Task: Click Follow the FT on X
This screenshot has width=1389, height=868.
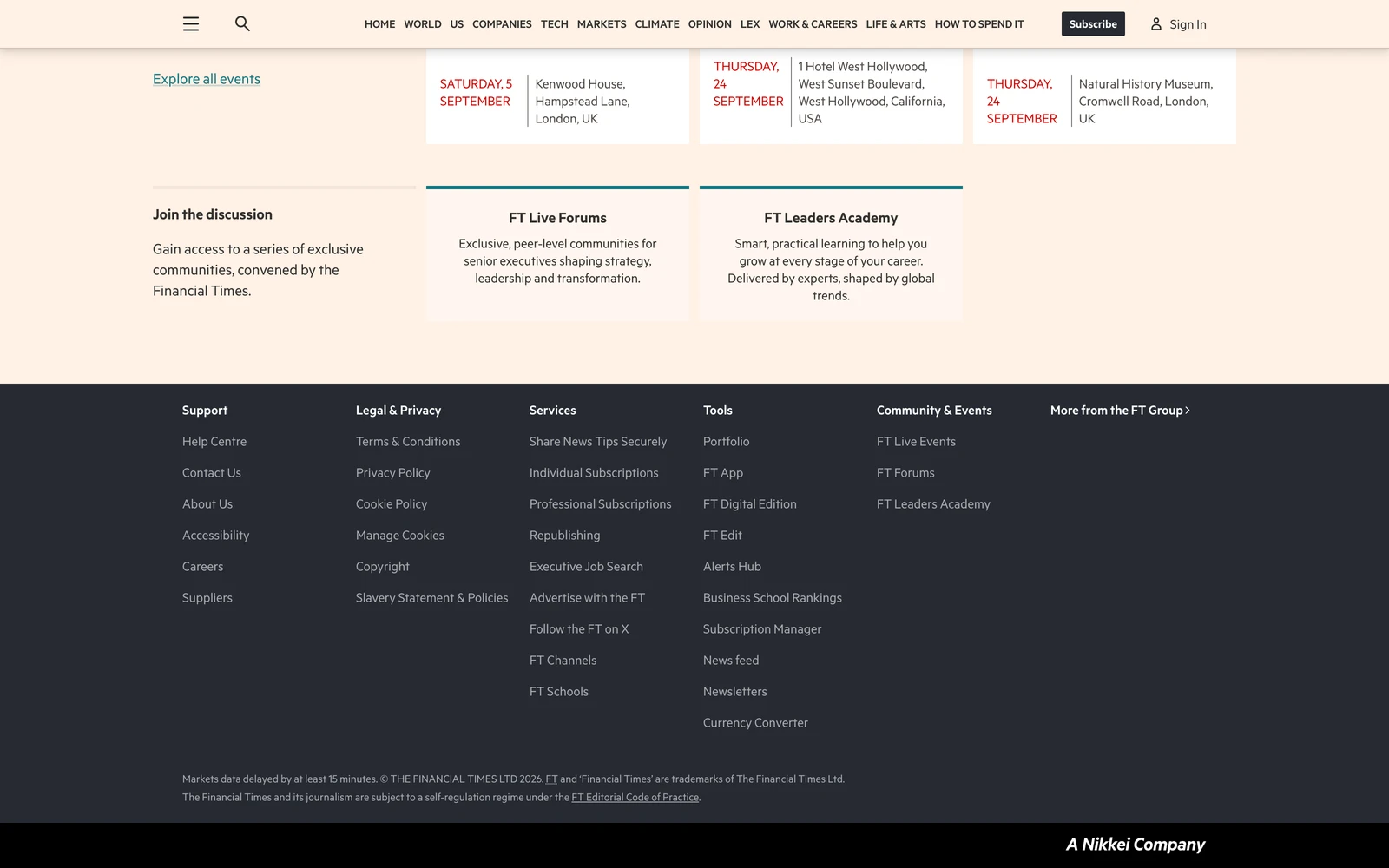Action: tap(579, 629)
